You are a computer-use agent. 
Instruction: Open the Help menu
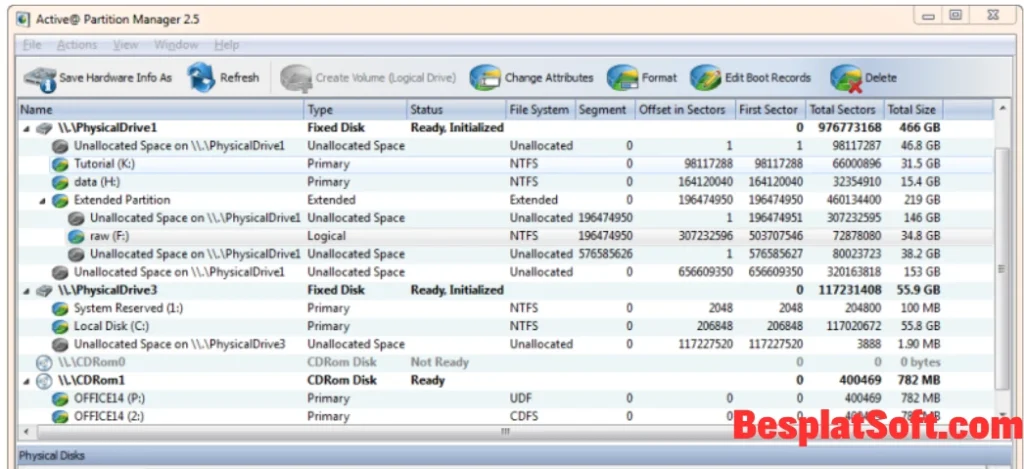coord(227,45)
